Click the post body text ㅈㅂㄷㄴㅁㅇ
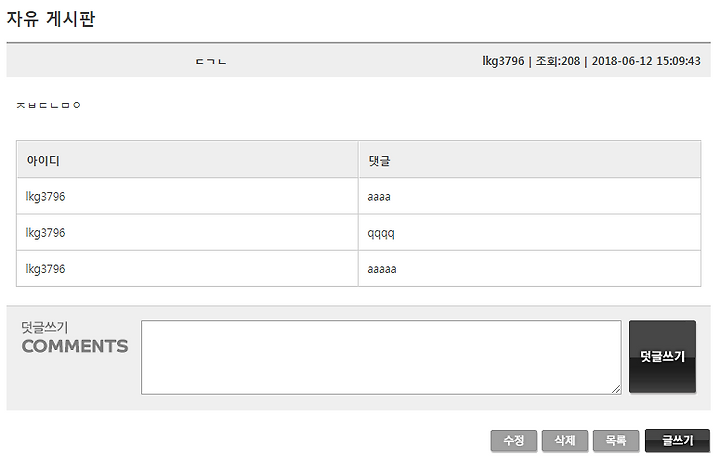Image resolution: width=720 pixels, height=467 pixels. [49, 105]
